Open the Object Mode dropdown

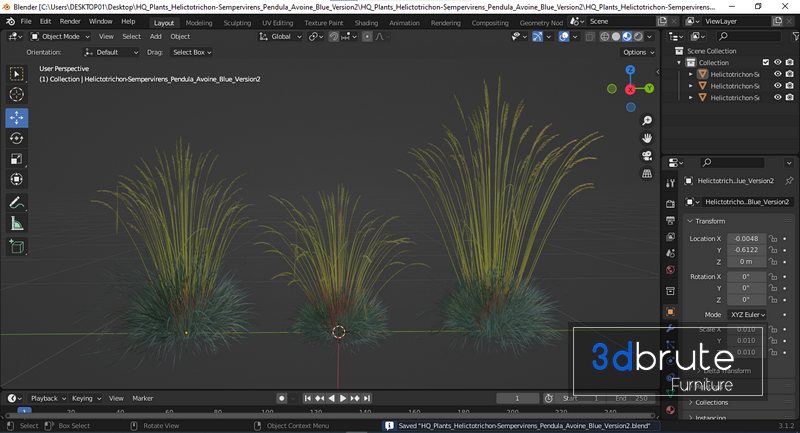[x=60, y=37]
